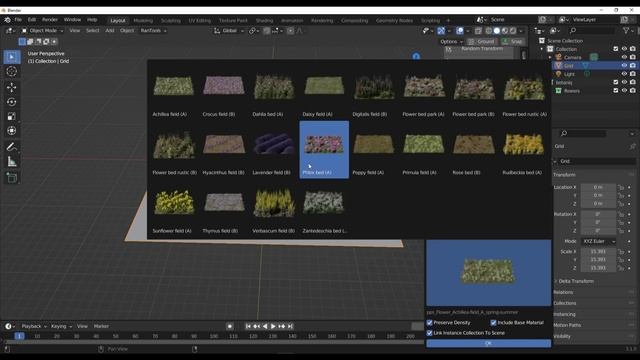The width and height of the screenshot is (640, 360).
Task: Pick the Phlox bed thumbnail
Action: [x=324, y=149]
